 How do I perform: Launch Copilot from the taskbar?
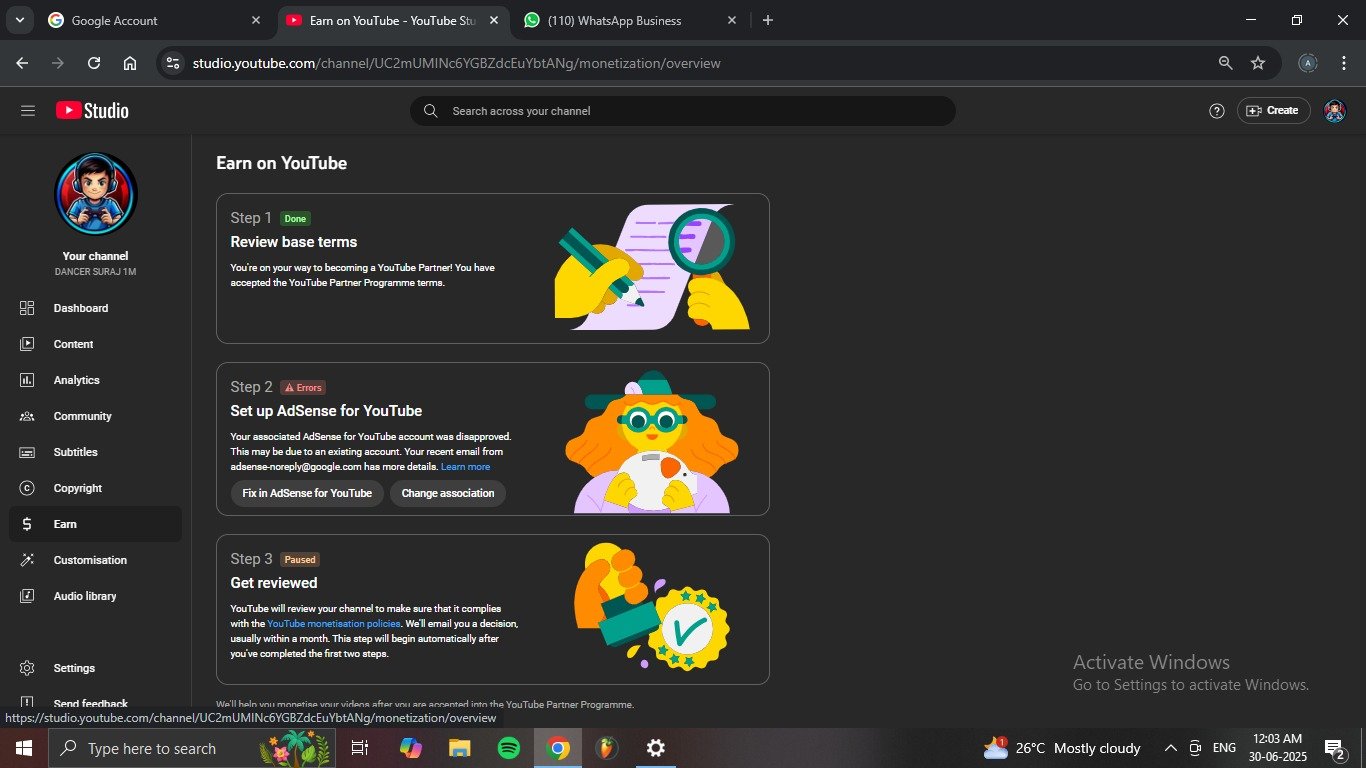click(x=411, y=748)
